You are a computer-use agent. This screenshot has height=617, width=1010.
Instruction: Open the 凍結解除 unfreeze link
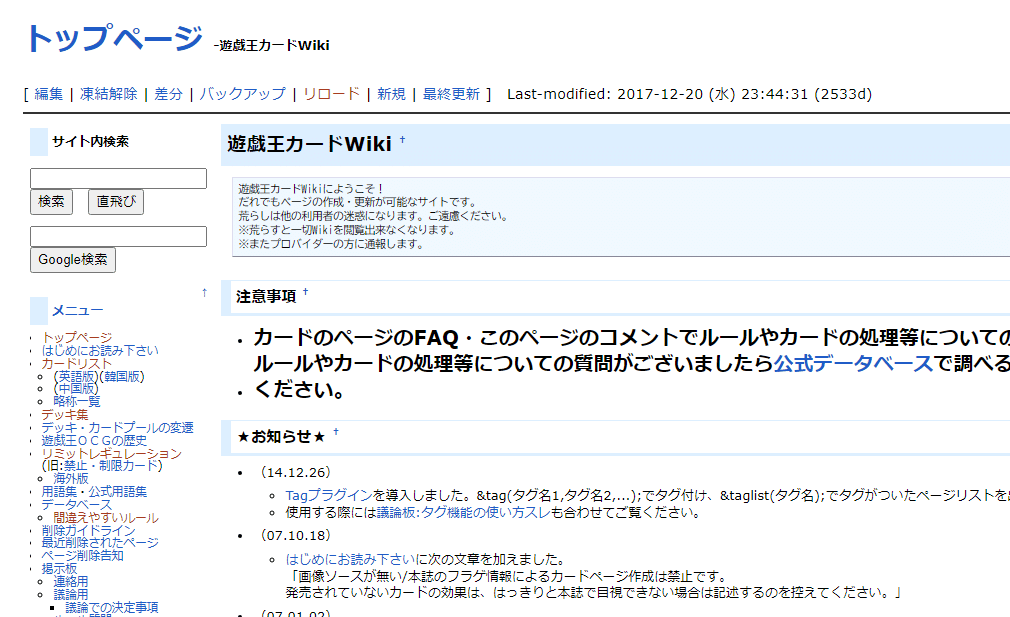click(108, 94)
